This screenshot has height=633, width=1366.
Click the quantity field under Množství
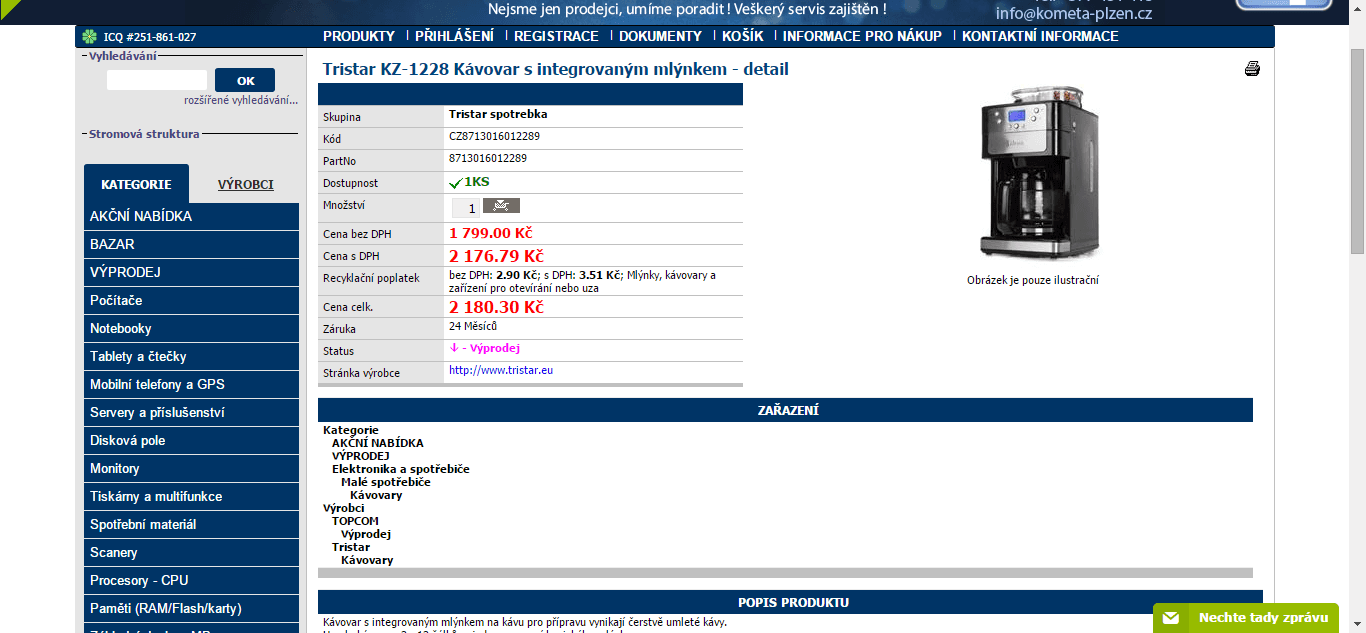[466, 208]
